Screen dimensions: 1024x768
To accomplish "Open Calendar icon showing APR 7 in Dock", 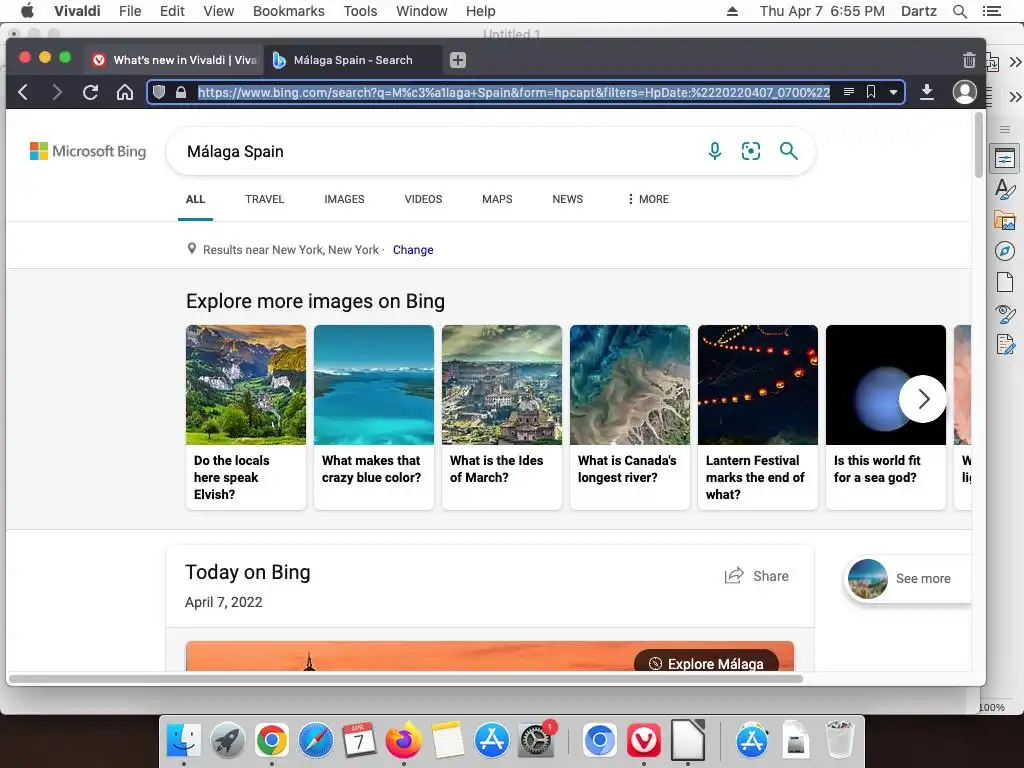I will coord(359,741).
